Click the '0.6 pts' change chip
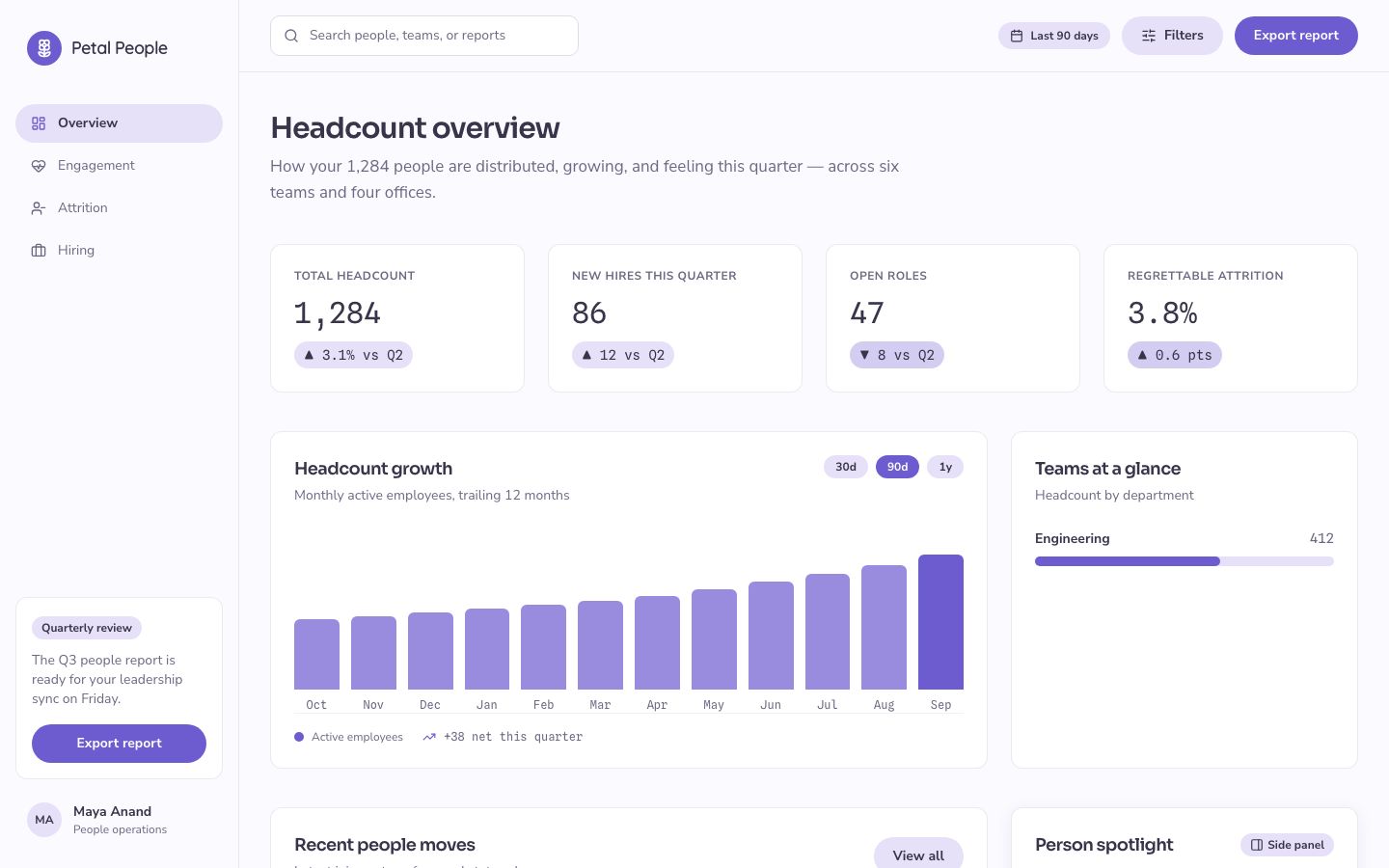This screenshot has height=868, width=1389. [1175, 355]
